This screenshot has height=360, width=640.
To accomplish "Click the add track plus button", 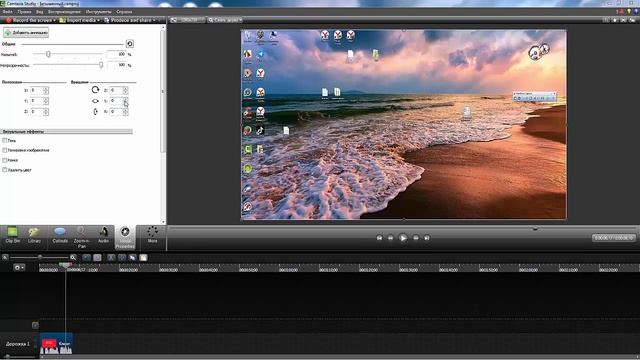I will (x=35, y=325).
